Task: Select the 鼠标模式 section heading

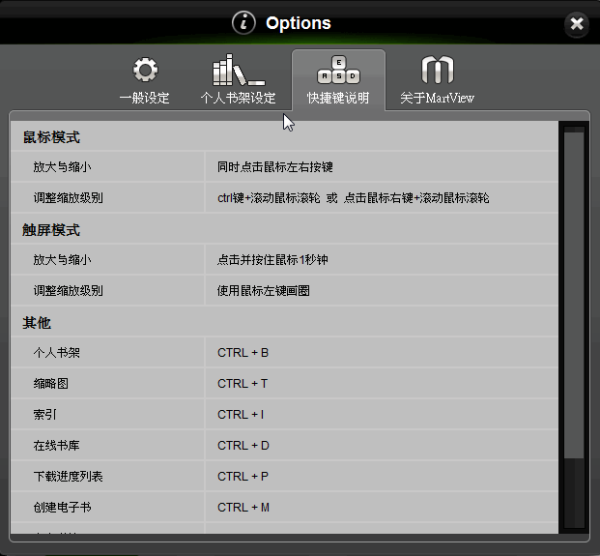Action: click(51, 137)
